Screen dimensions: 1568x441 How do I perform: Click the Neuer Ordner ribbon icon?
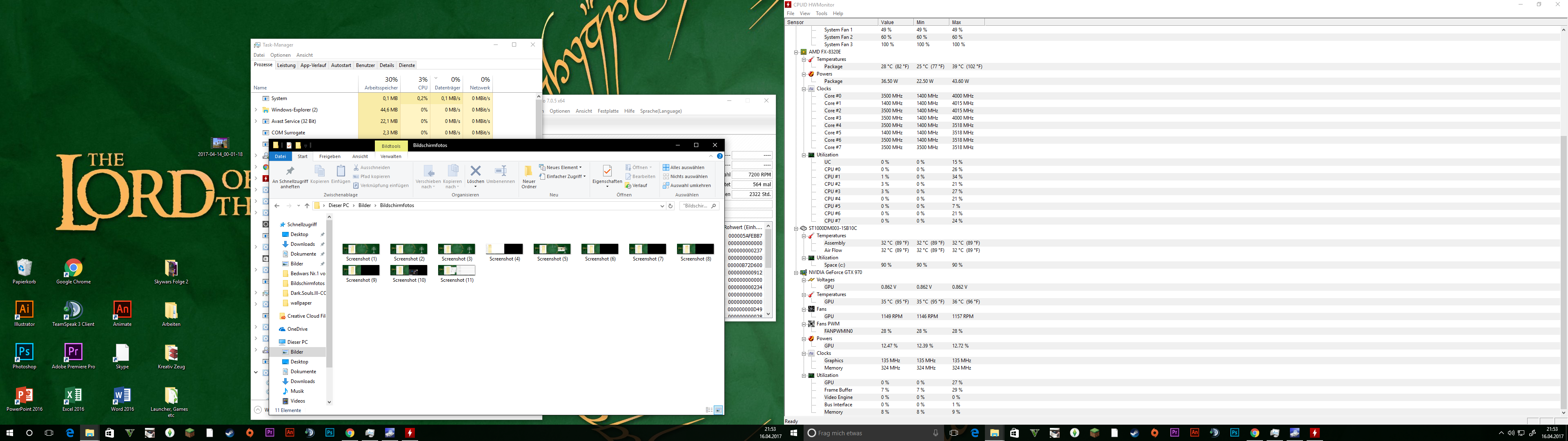point(528,175)
